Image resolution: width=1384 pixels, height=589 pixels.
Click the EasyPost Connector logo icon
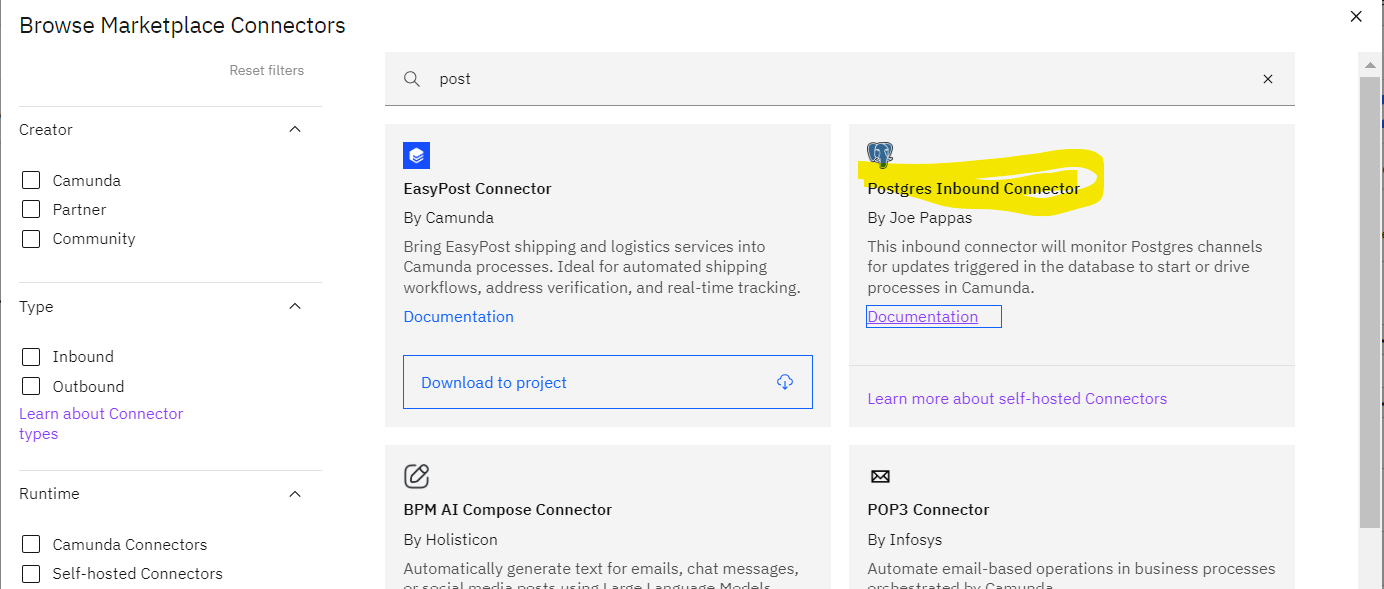[x=416, y=155]
